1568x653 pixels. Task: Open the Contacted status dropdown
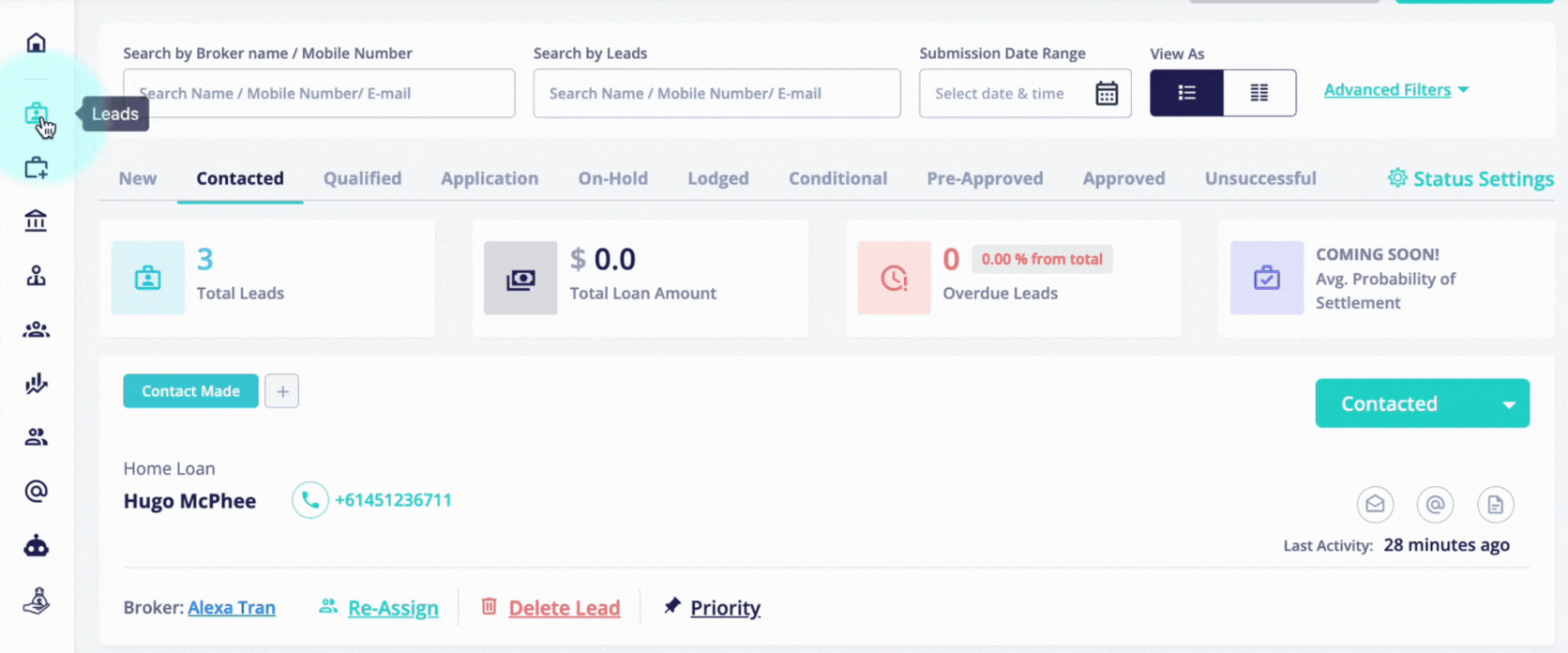pyautogui.click(x=1422, y=403)
